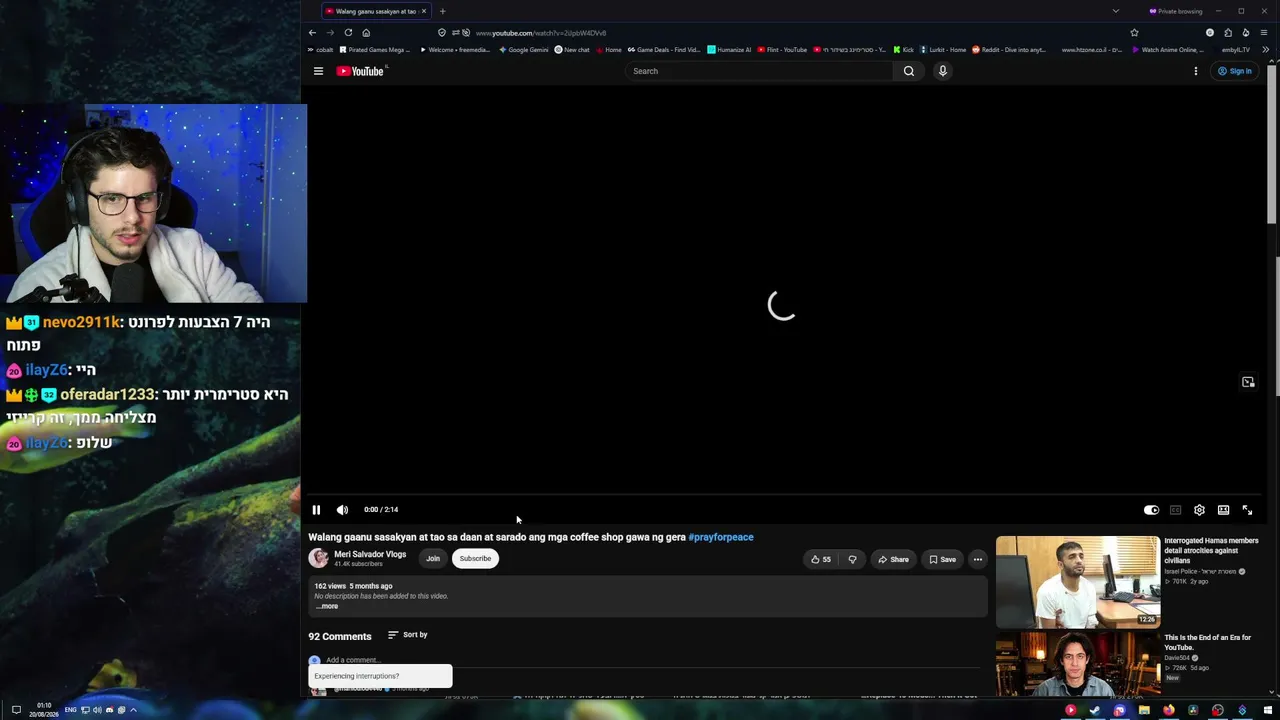This screenshot has height=720, width=1280.
Task: Open the 'Google Gemini' bookmark
Action: pyautogui.click(x=523, y=50)
